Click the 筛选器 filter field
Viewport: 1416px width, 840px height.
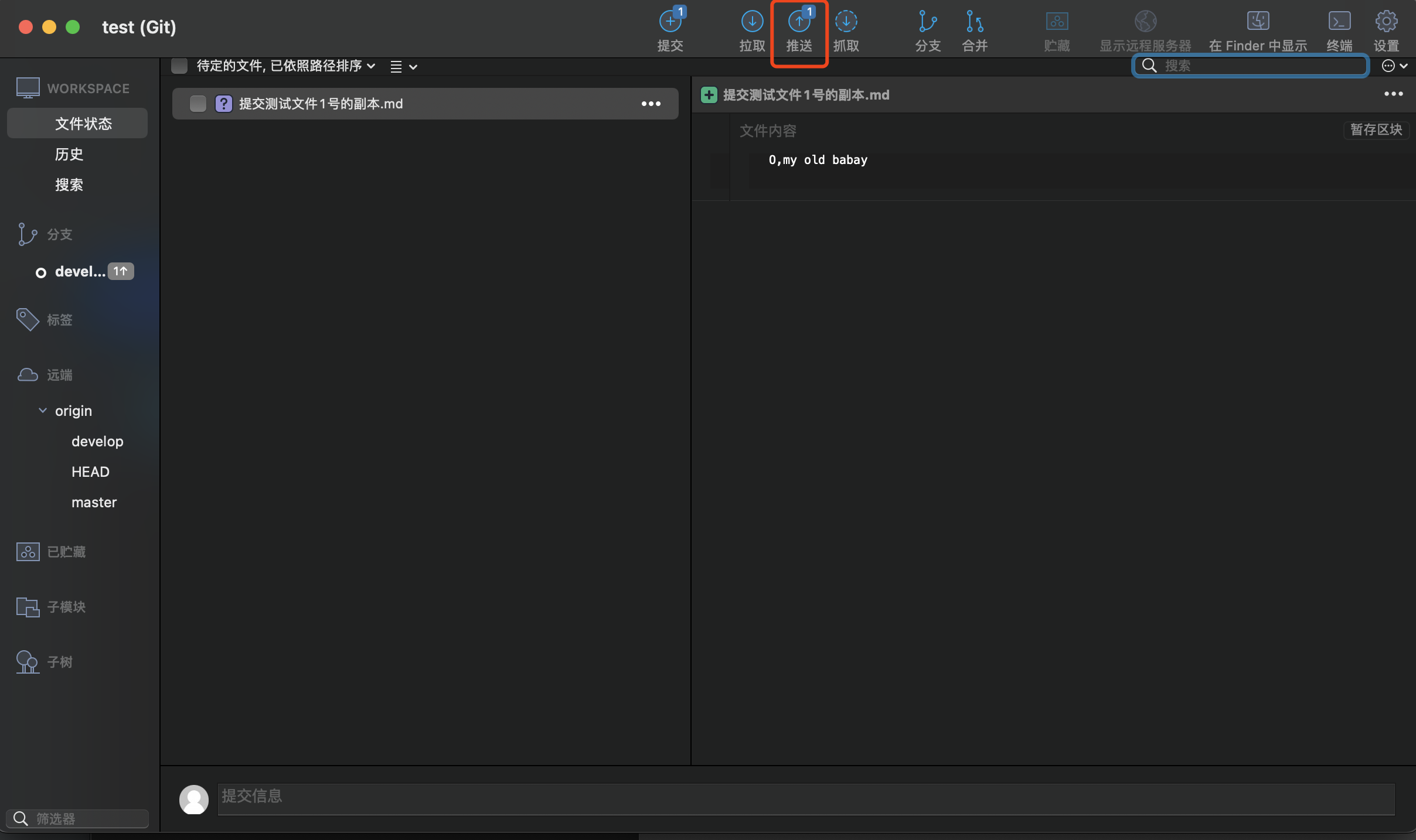[x=77, y=818]
